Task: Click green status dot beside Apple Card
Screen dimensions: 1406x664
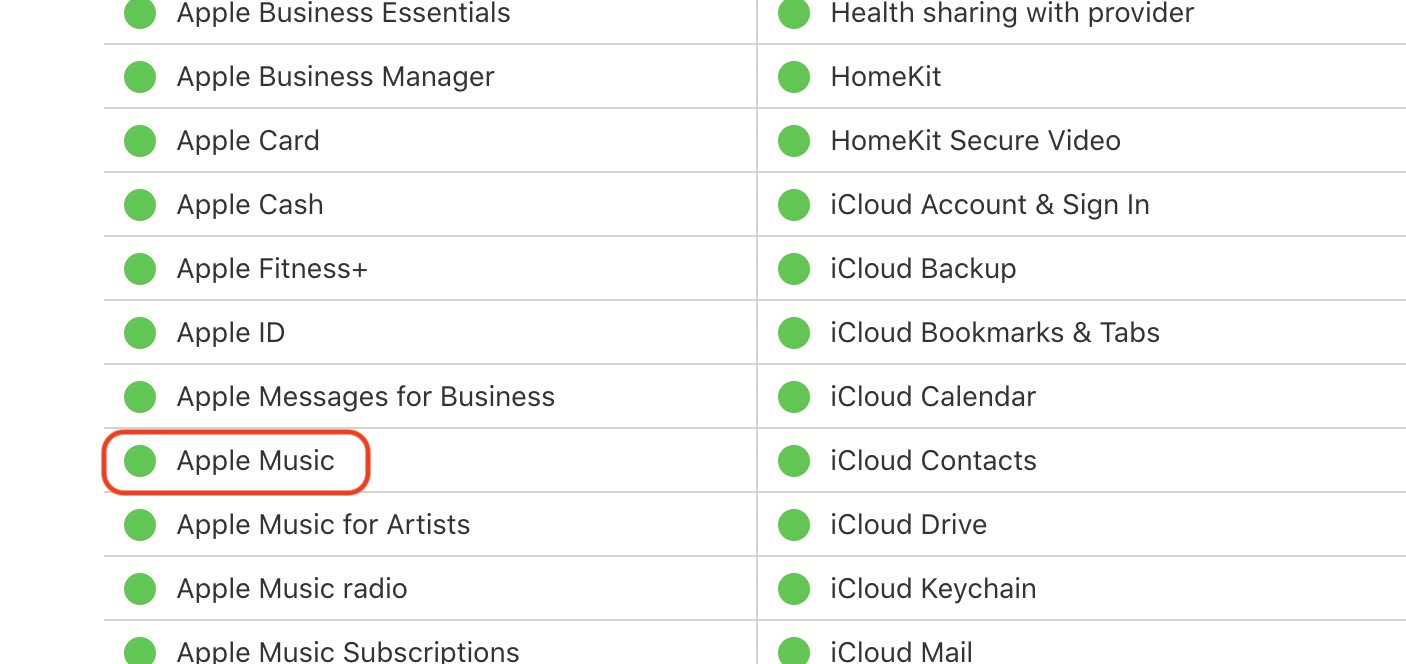Action: pyautogui.click(x=140, y=141)
